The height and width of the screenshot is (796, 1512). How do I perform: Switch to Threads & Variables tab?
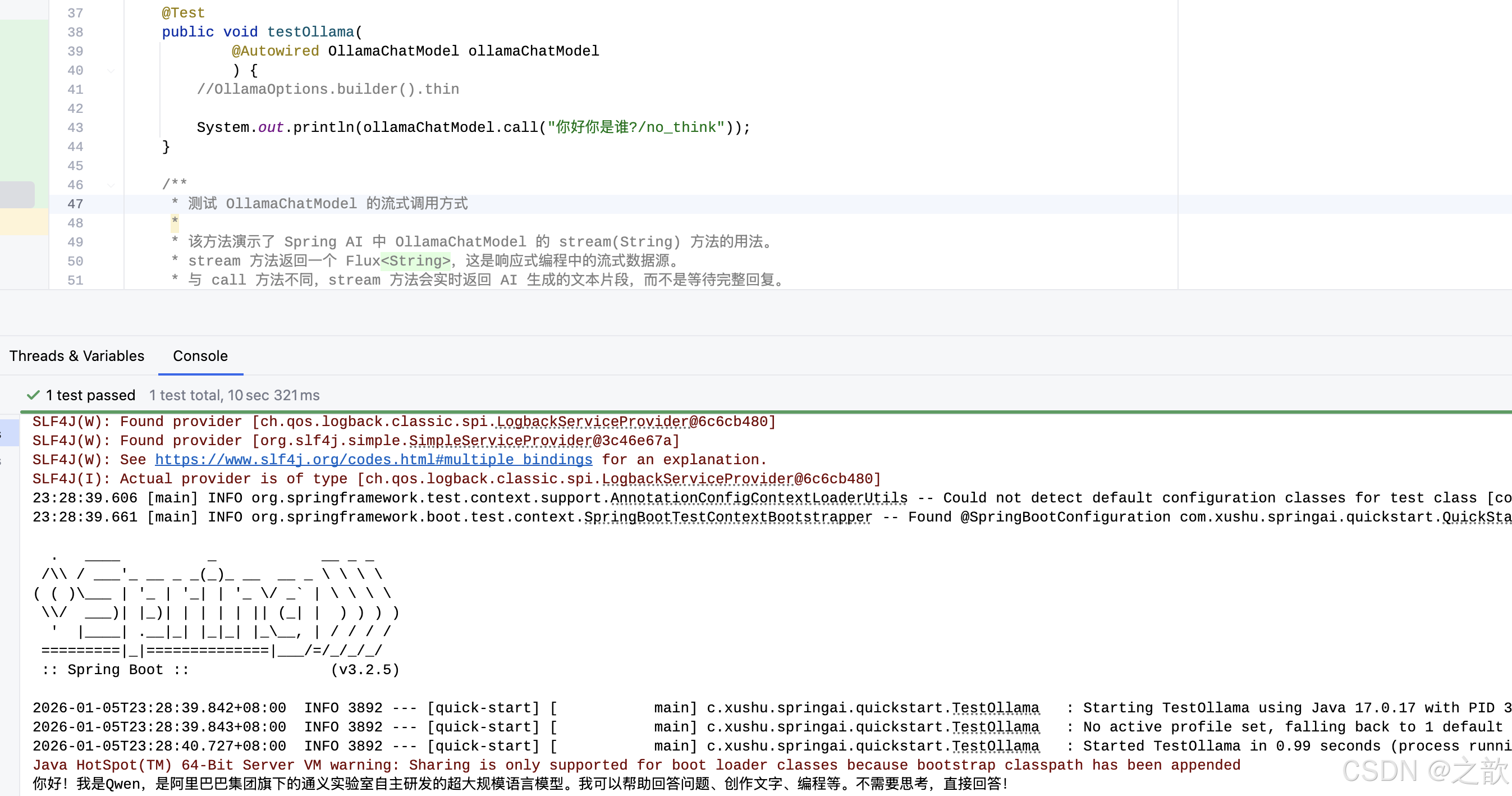click(76, 356)
